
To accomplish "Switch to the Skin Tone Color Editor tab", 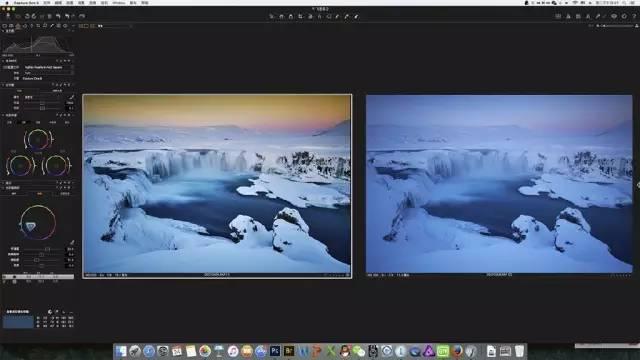I will 64,193.
